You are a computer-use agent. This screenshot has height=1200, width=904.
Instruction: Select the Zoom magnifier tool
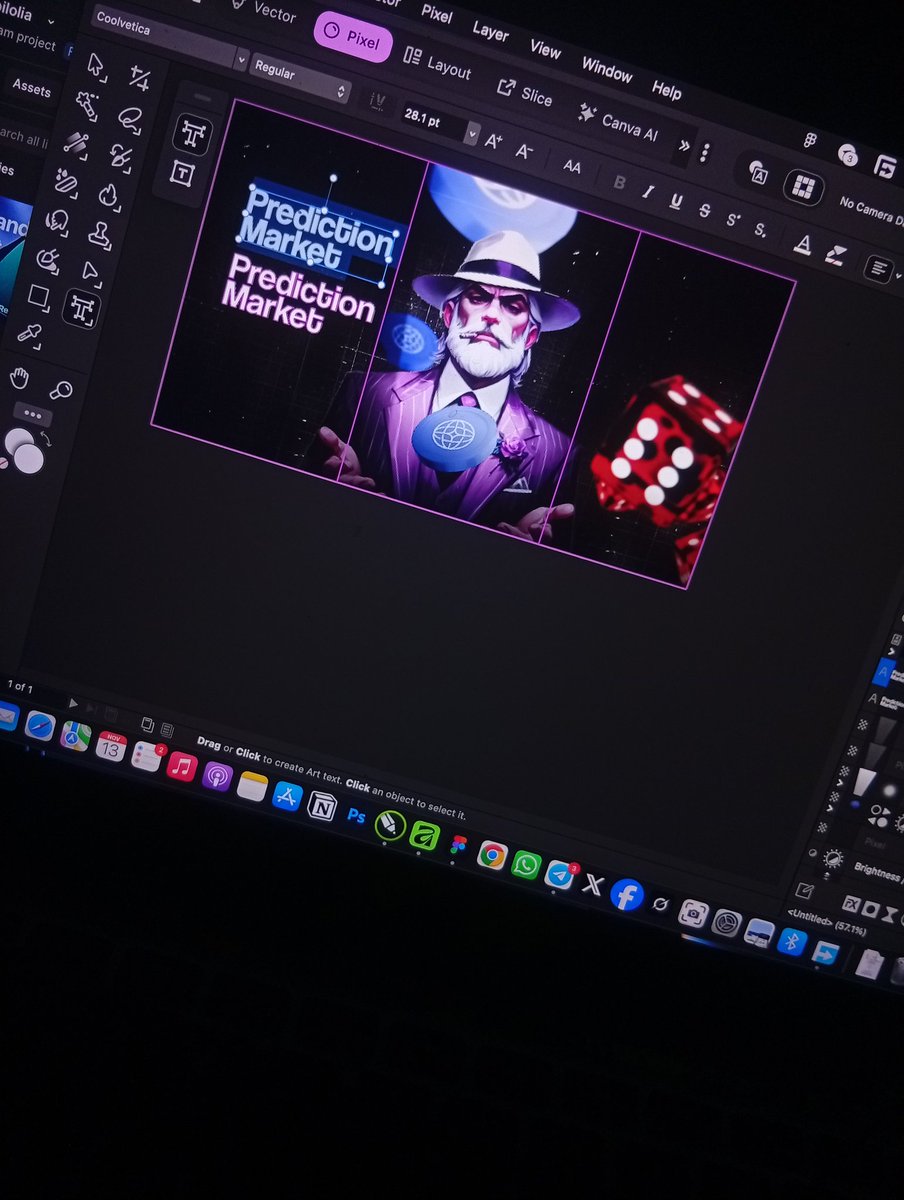61,390
